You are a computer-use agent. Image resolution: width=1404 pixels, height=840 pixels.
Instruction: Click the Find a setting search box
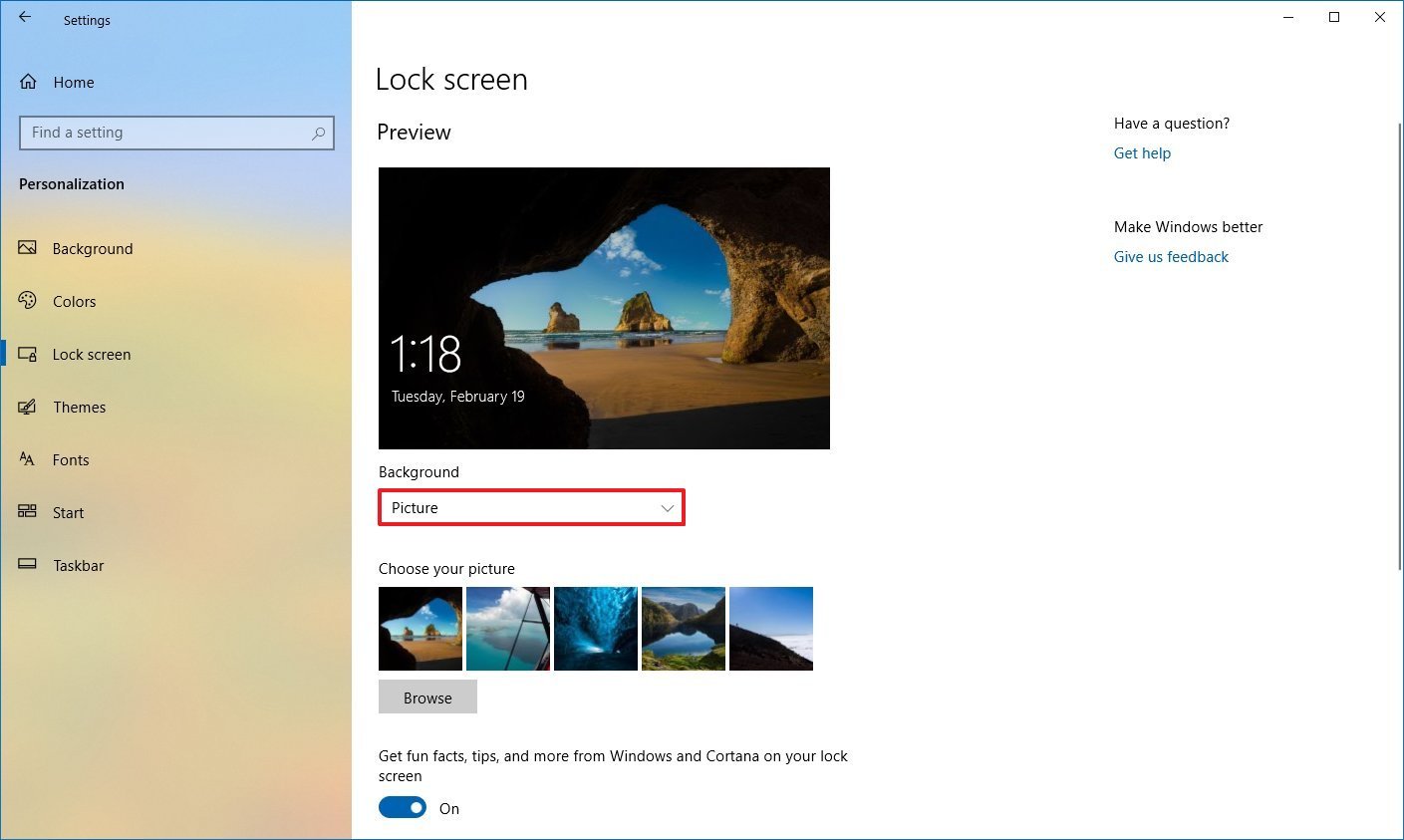(164, 133)
